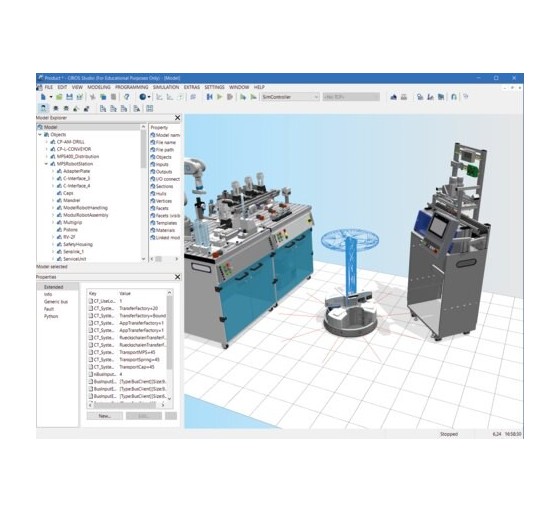The image size is (560, 513).
Task: Click the Value column header
Action: [x=125, y=293]
